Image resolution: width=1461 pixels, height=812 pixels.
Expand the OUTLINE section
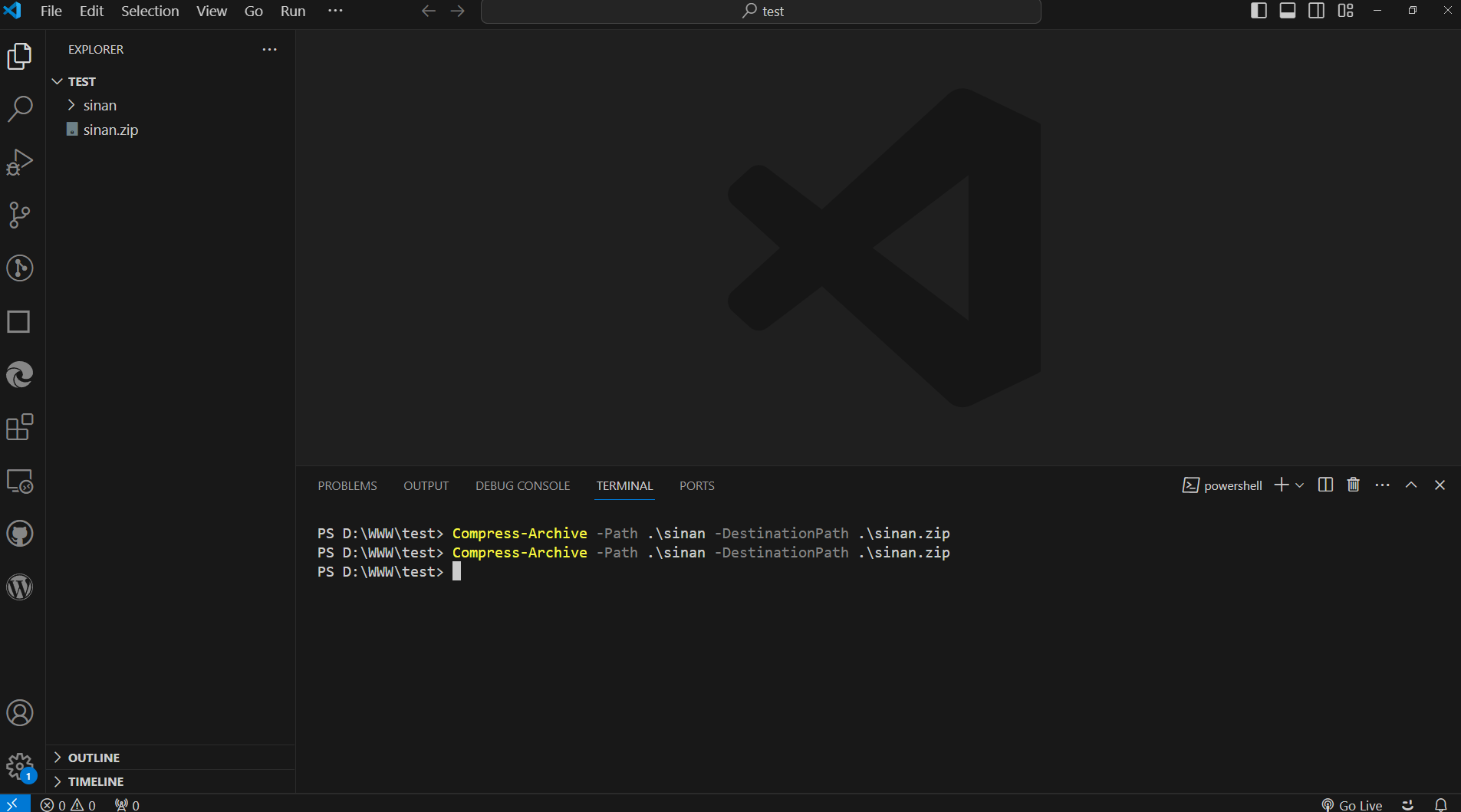click(x=93, y=757)
